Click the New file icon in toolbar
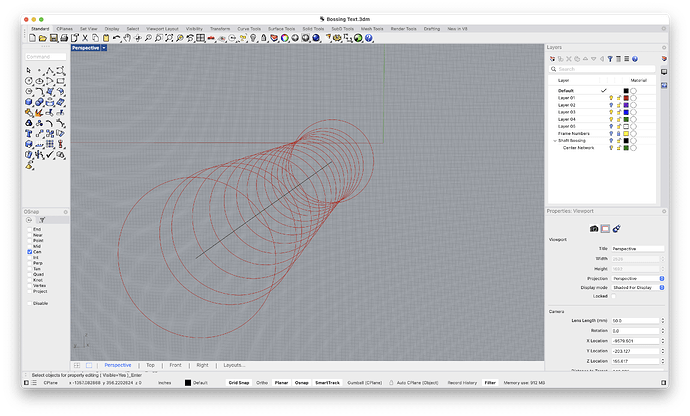The width and height of the screenshot is (690, 416). coord(32,38)
